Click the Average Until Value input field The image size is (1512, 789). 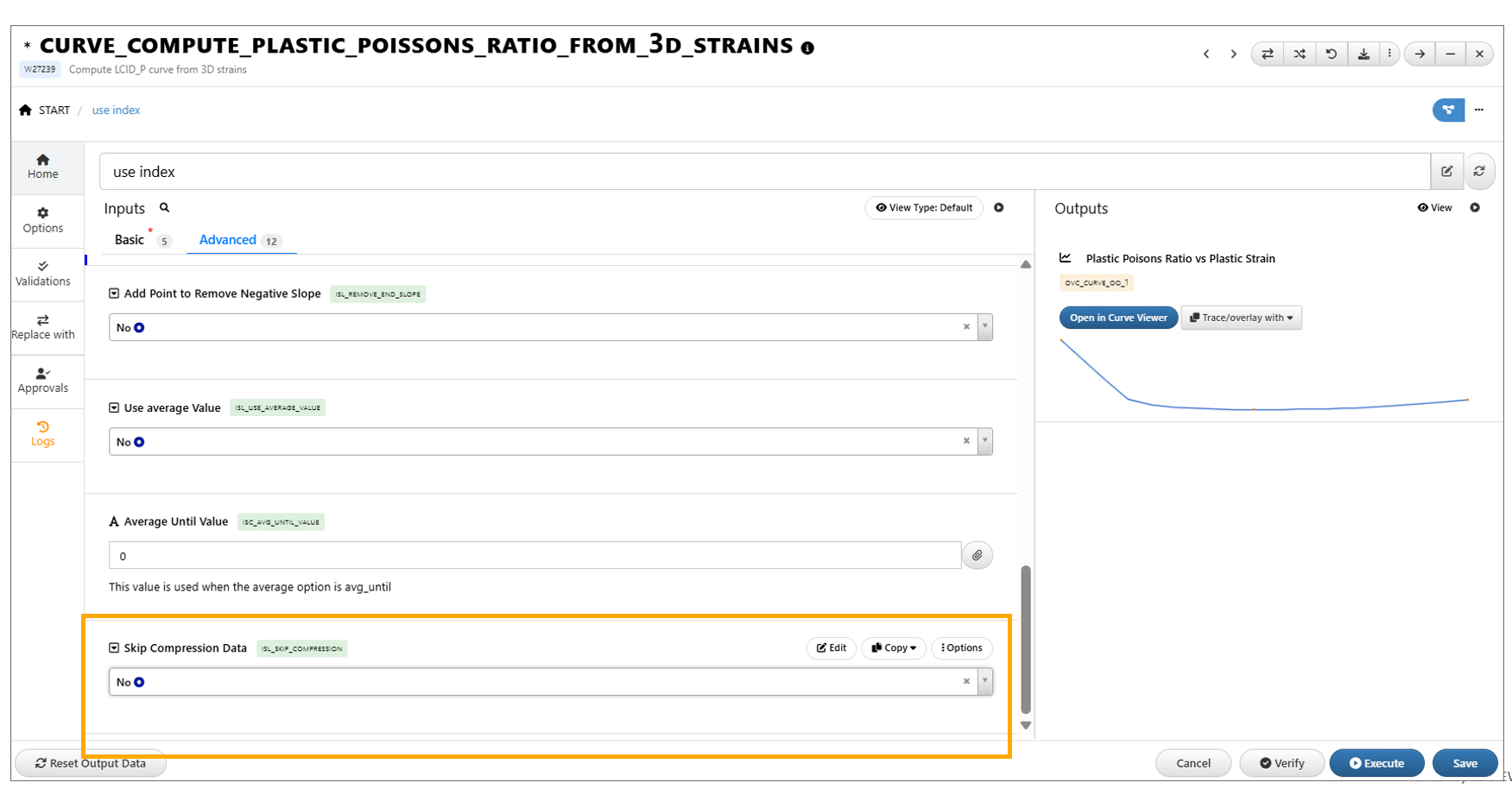tap(534, 556)
